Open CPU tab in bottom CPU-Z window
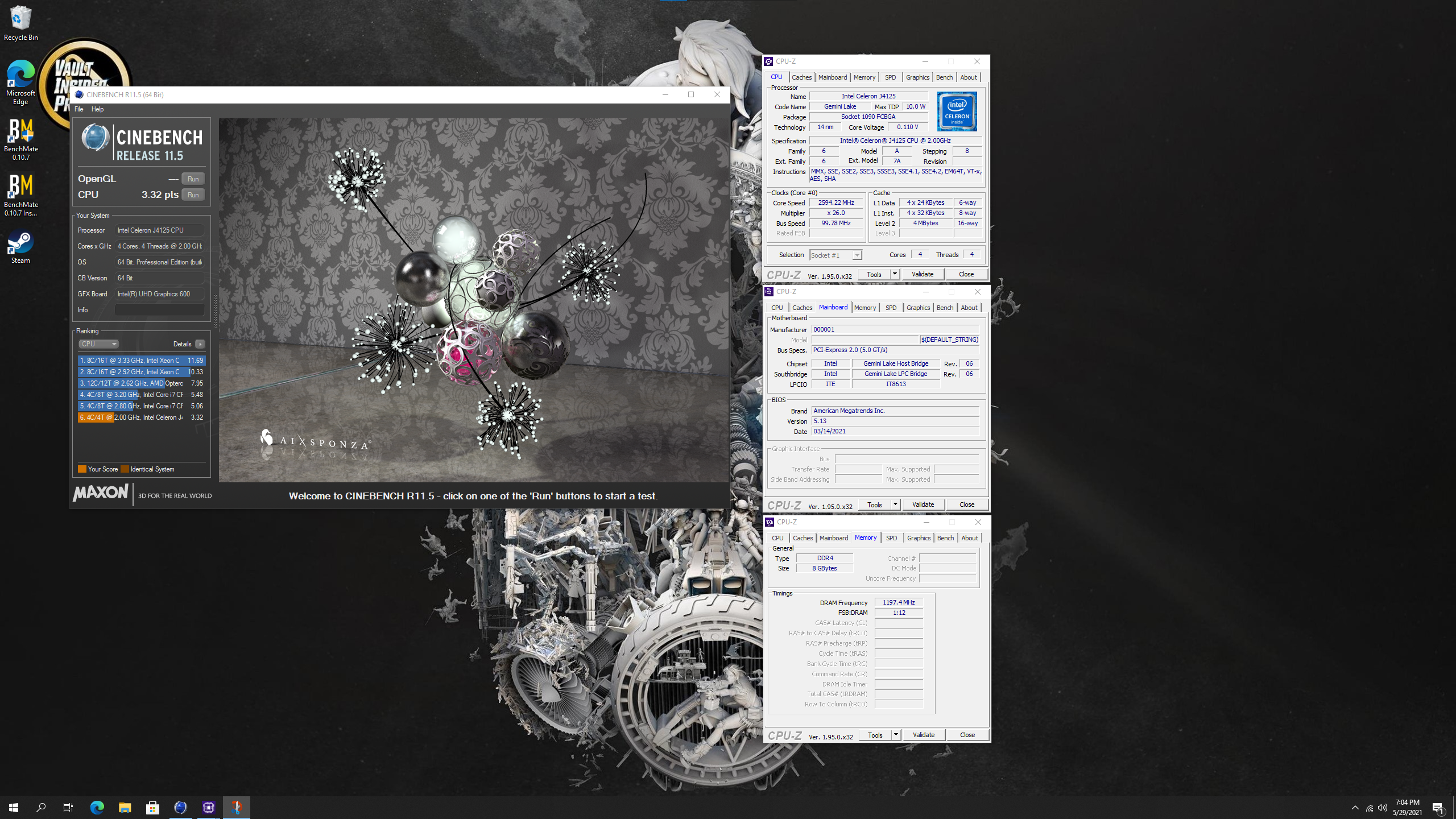Viewport: 1456px width, 819px height. tap(777, 538)
